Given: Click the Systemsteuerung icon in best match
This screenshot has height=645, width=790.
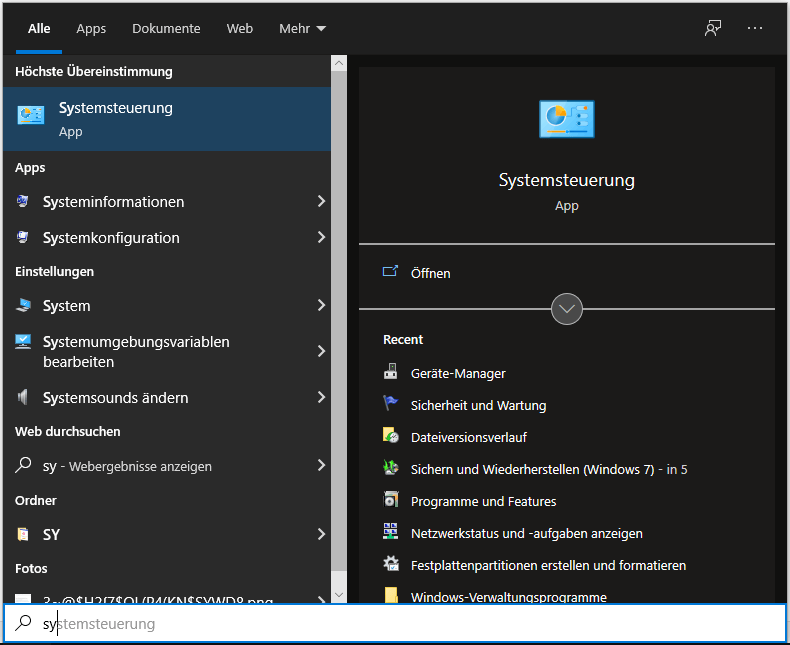Looking at the screenshot, I should (31, 116).
